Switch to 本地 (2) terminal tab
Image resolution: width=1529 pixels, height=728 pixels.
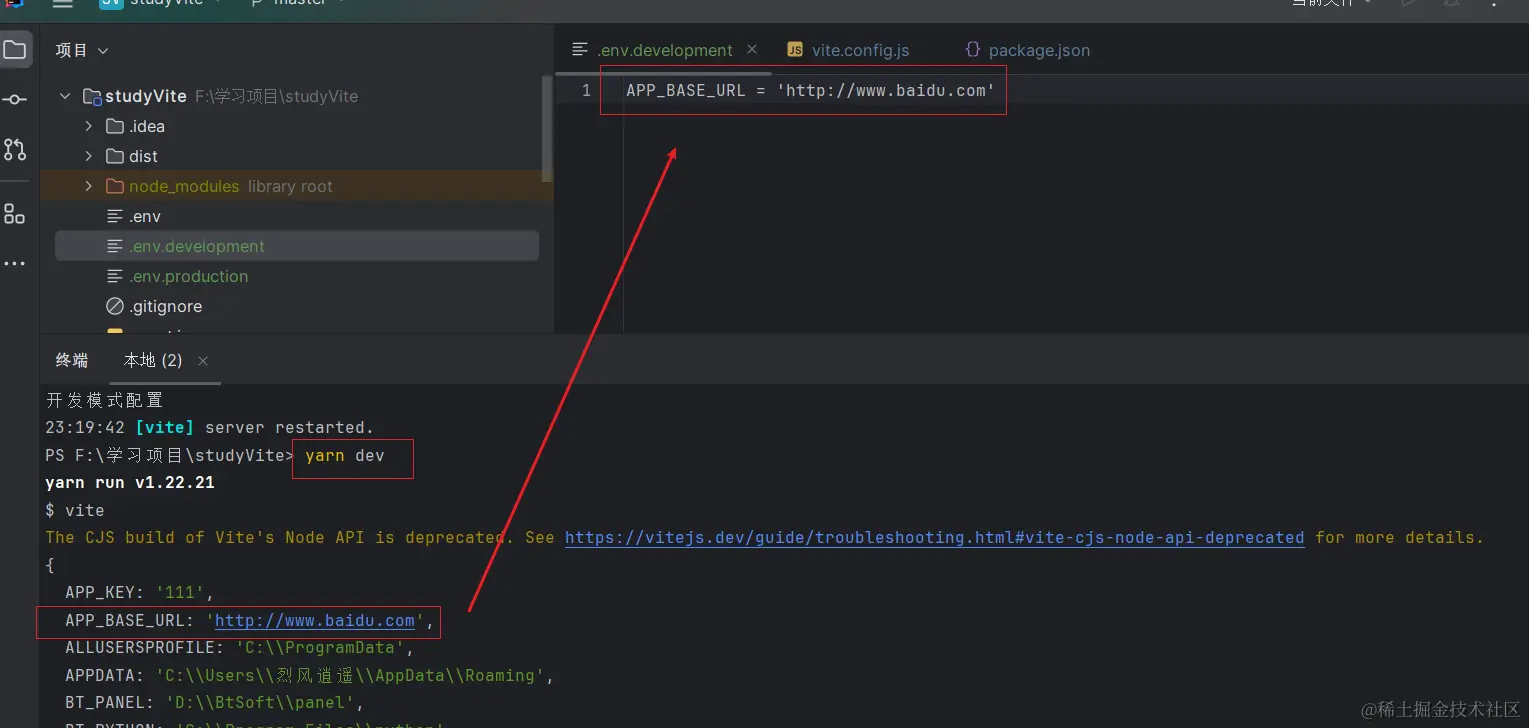[x=153, y=360]
